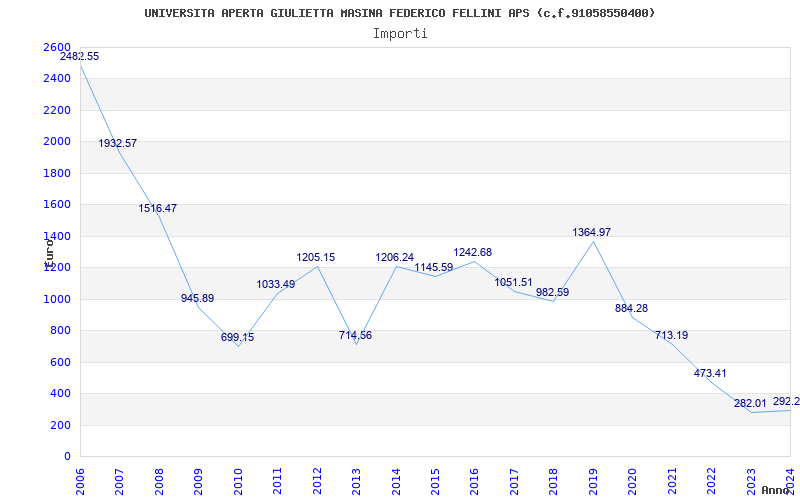The width and height of the screenshot is (800, 500).
Task: Click the 2014 year label
Action: coord(396,481)
